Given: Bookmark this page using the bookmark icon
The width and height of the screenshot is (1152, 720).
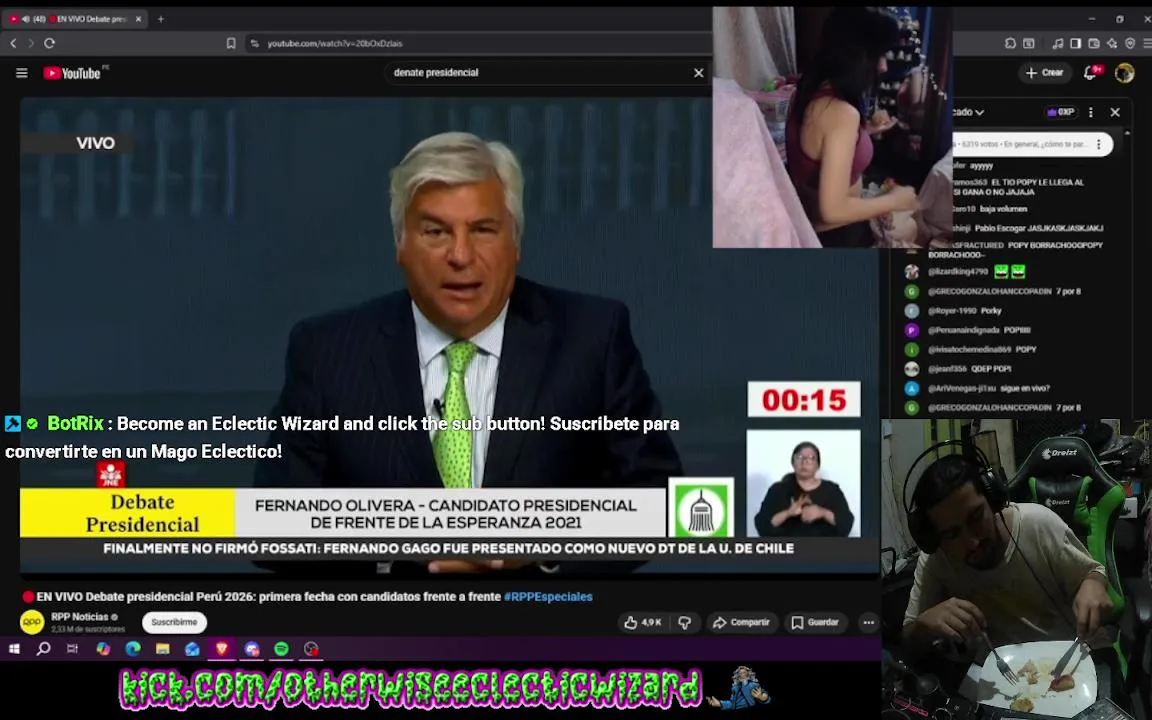Looking at the screenshot, I should point(231,43).
